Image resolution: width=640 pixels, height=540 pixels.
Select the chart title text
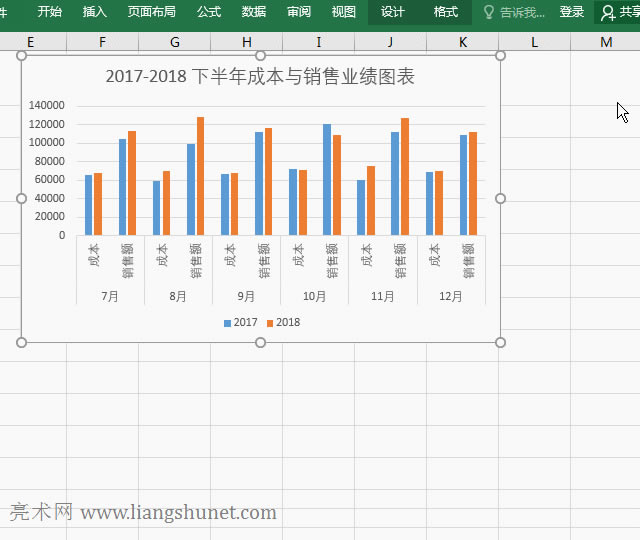coord(260,77)
